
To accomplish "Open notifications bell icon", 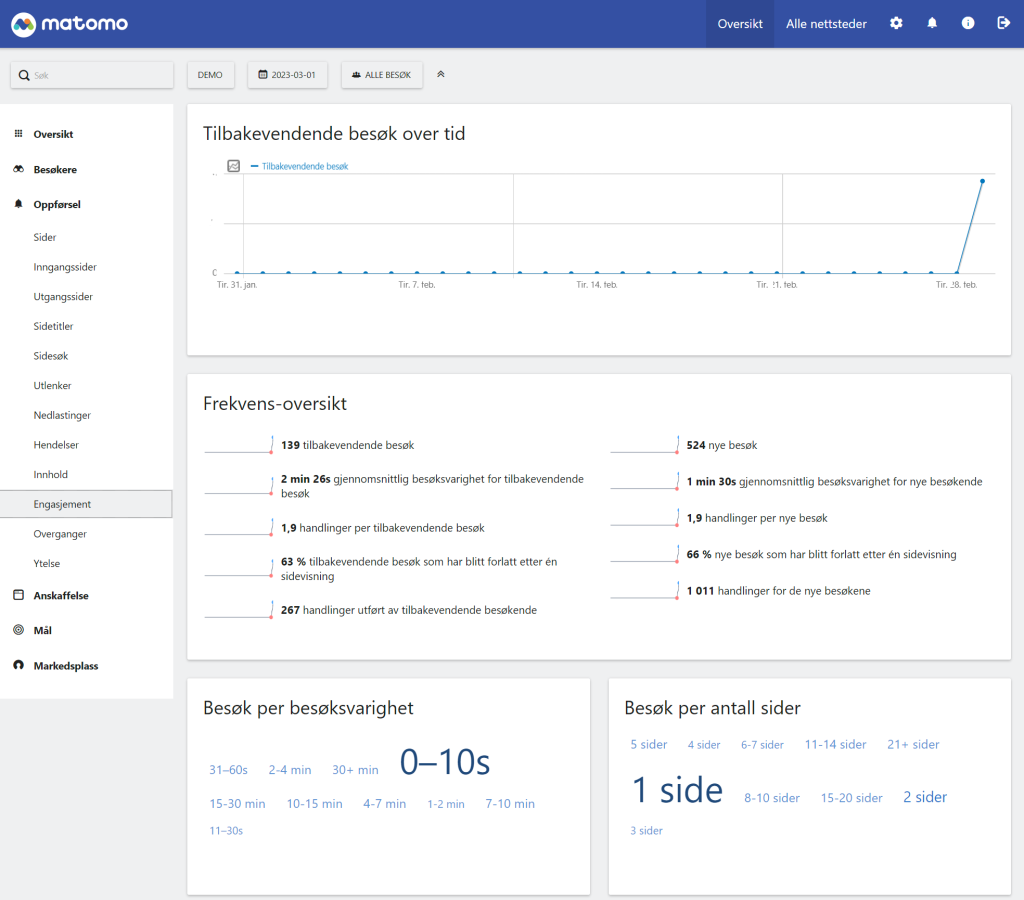I will tap(932, 23).
